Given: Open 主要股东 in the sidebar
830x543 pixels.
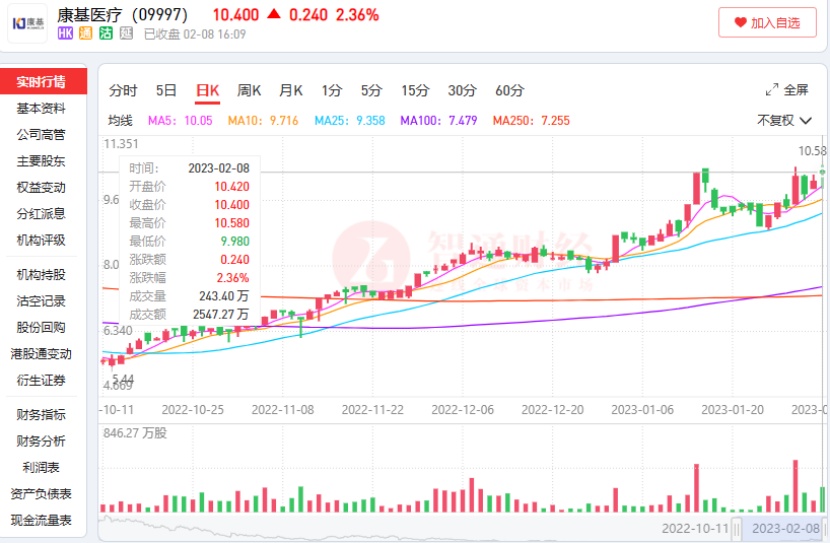Looking at the screenshot, I should click(41, 161).
